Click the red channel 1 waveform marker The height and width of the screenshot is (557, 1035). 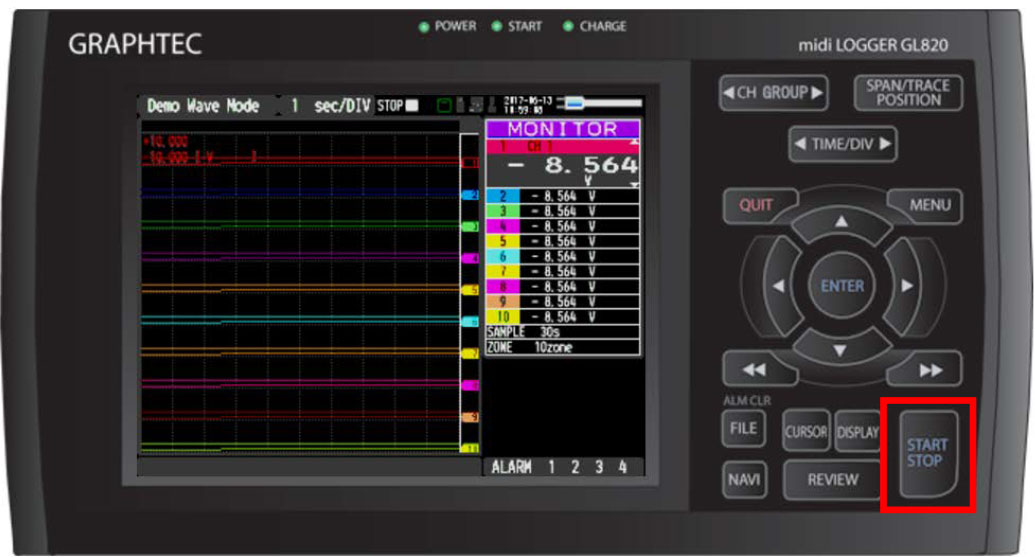[471, 162]
